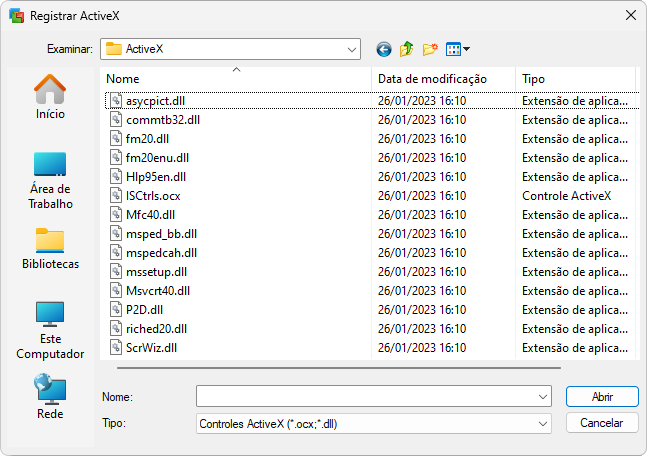Select asycpict.dll in the file list
The height and width of the screenshot is (456, 647).
[x=155, y=101]
